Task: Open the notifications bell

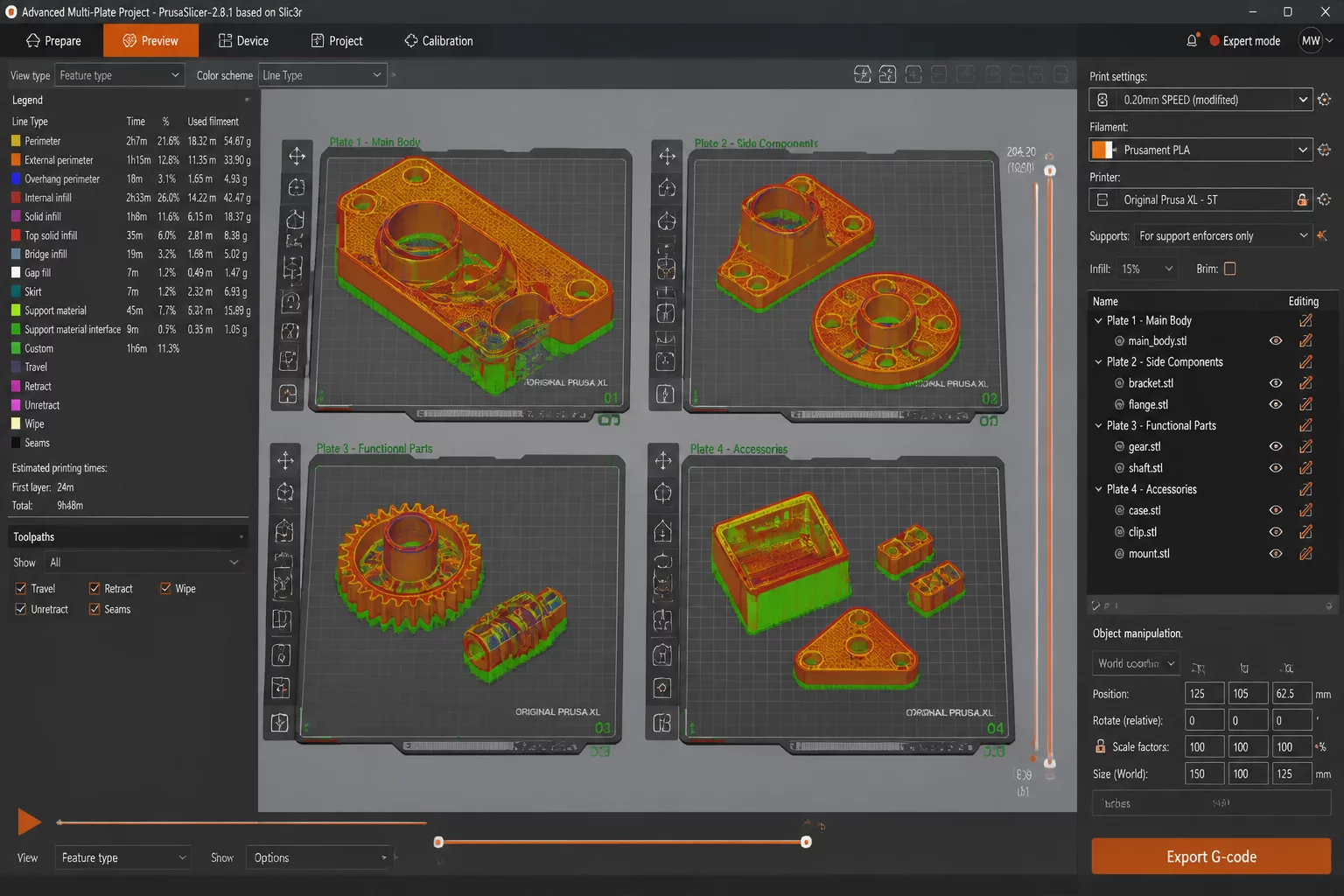Action: click(1192, 40)
